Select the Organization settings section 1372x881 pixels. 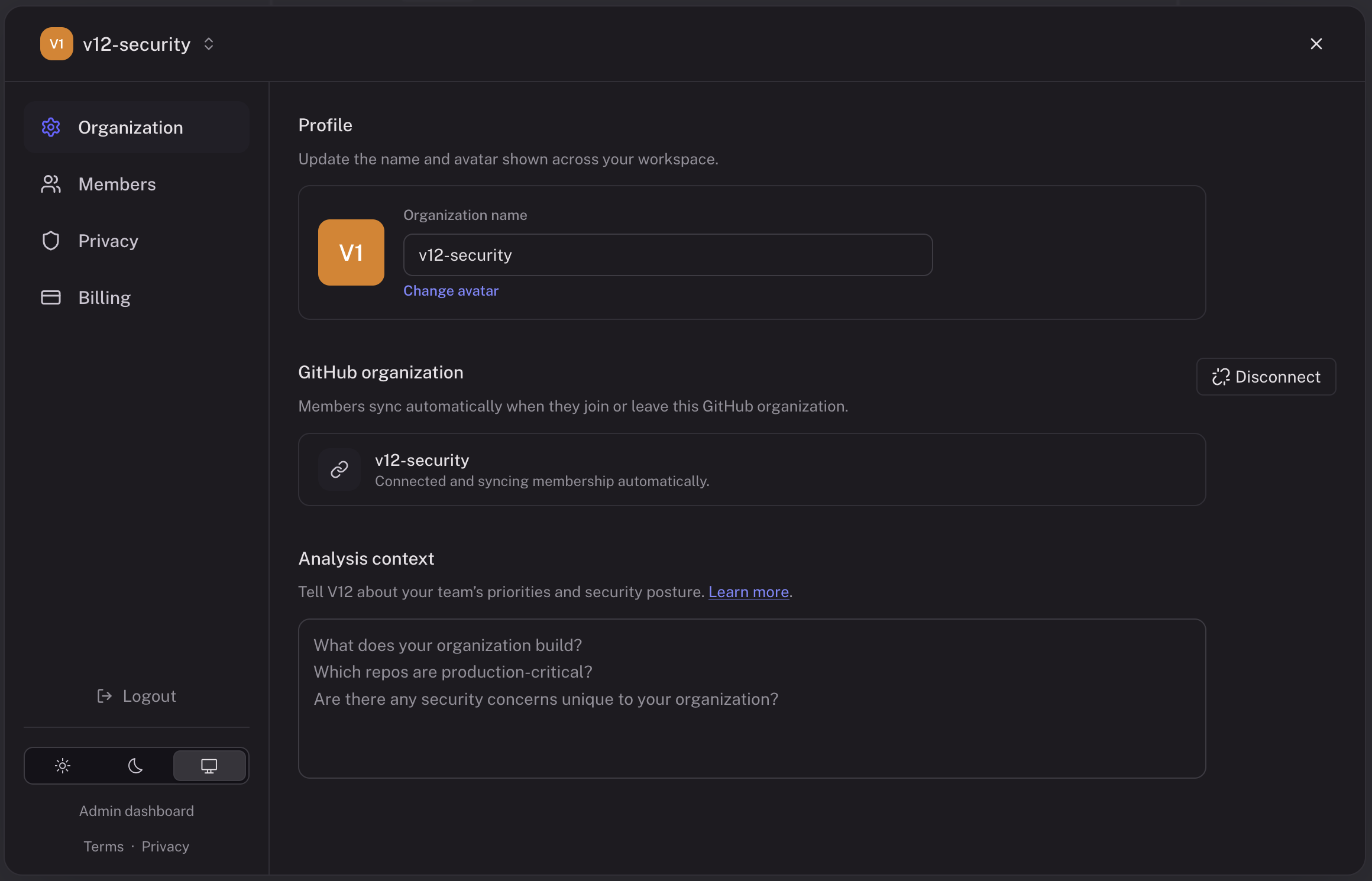[137, 127]
